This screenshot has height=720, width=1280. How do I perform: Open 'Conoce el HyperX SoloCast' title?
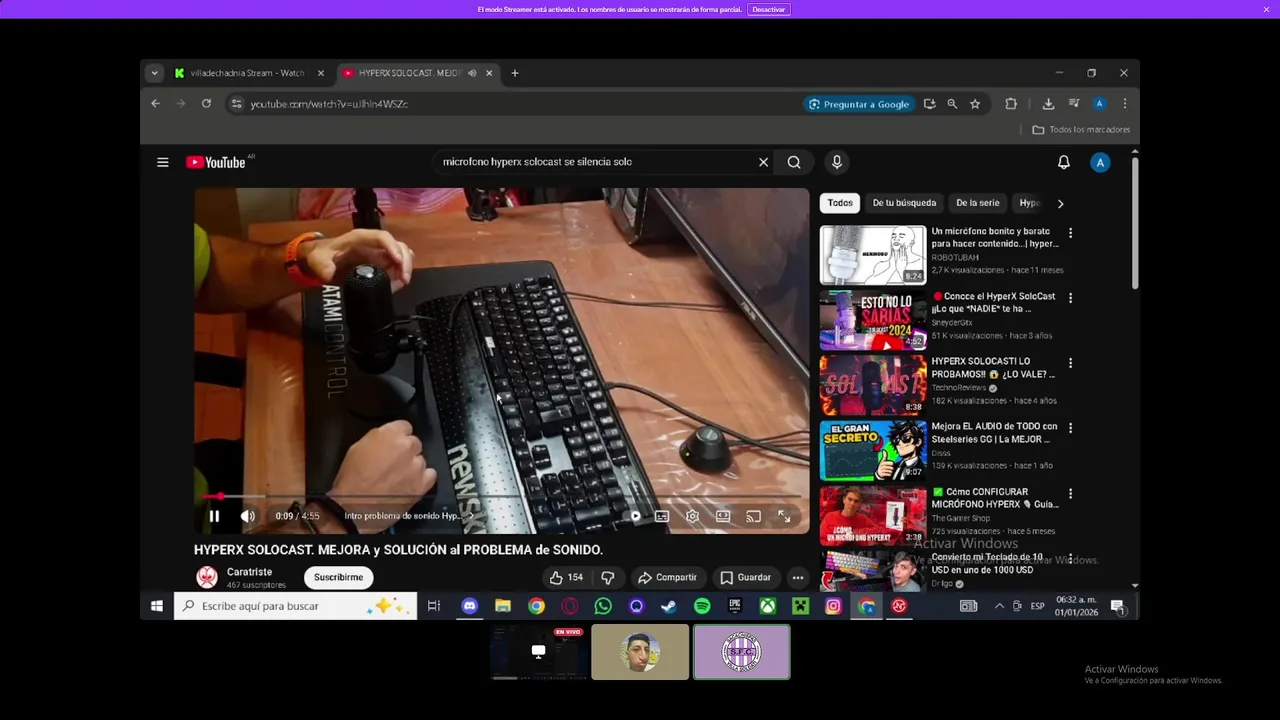[993, 303]
